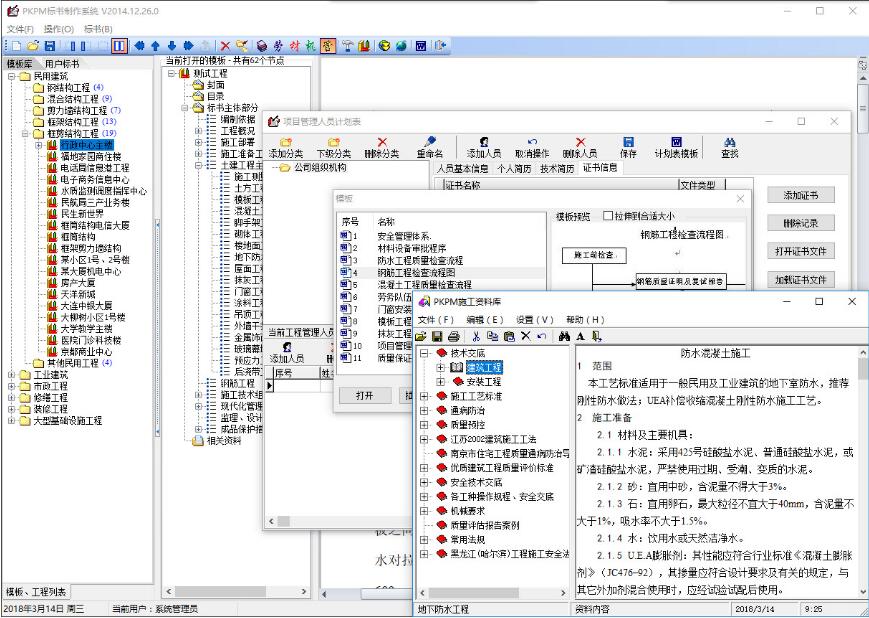Open the 文件(F) menu in main window

tap(20, 29)
